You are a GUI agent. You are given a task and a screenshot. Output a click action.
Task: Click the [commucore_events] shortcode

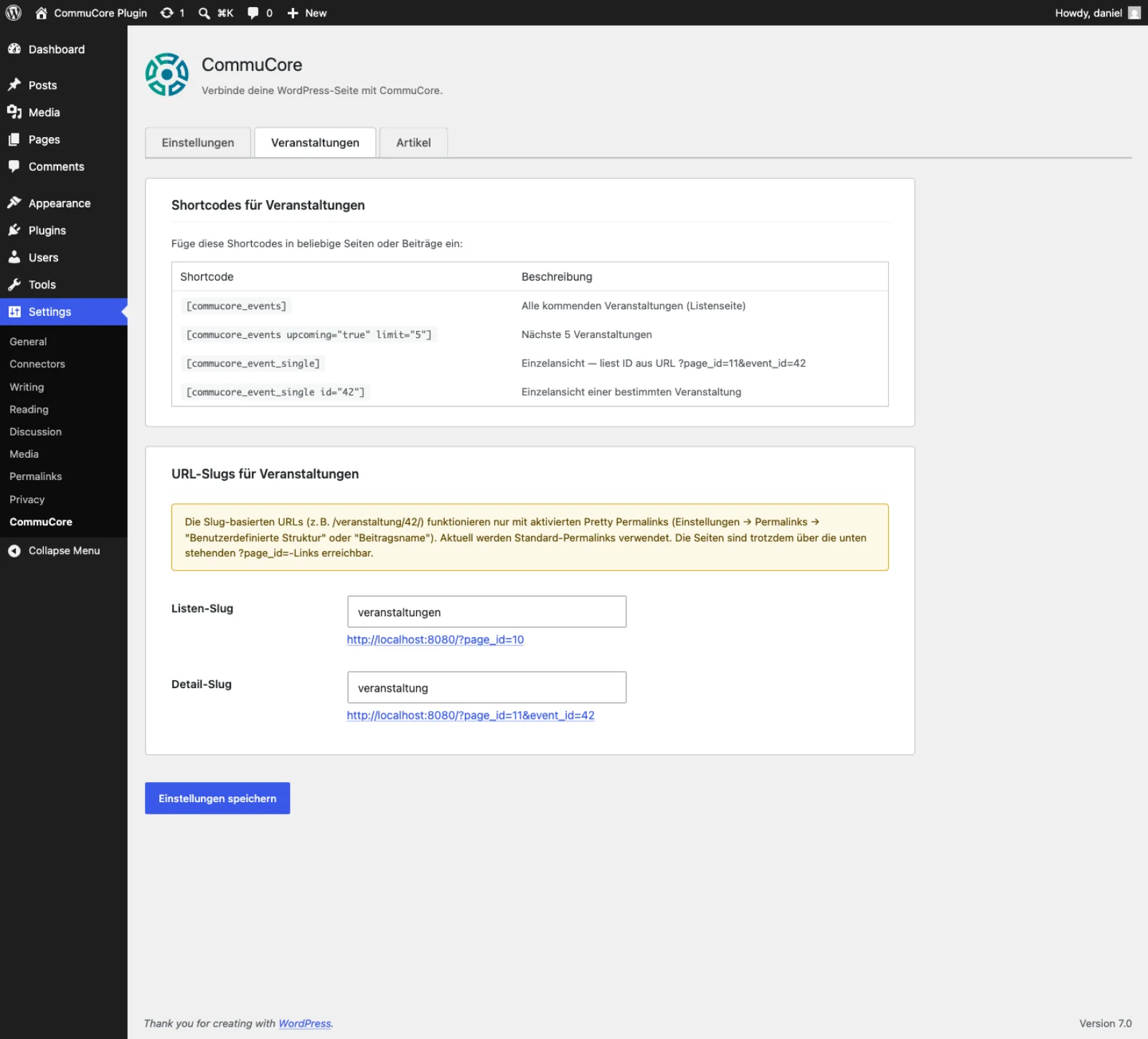(x=236, y=306)
